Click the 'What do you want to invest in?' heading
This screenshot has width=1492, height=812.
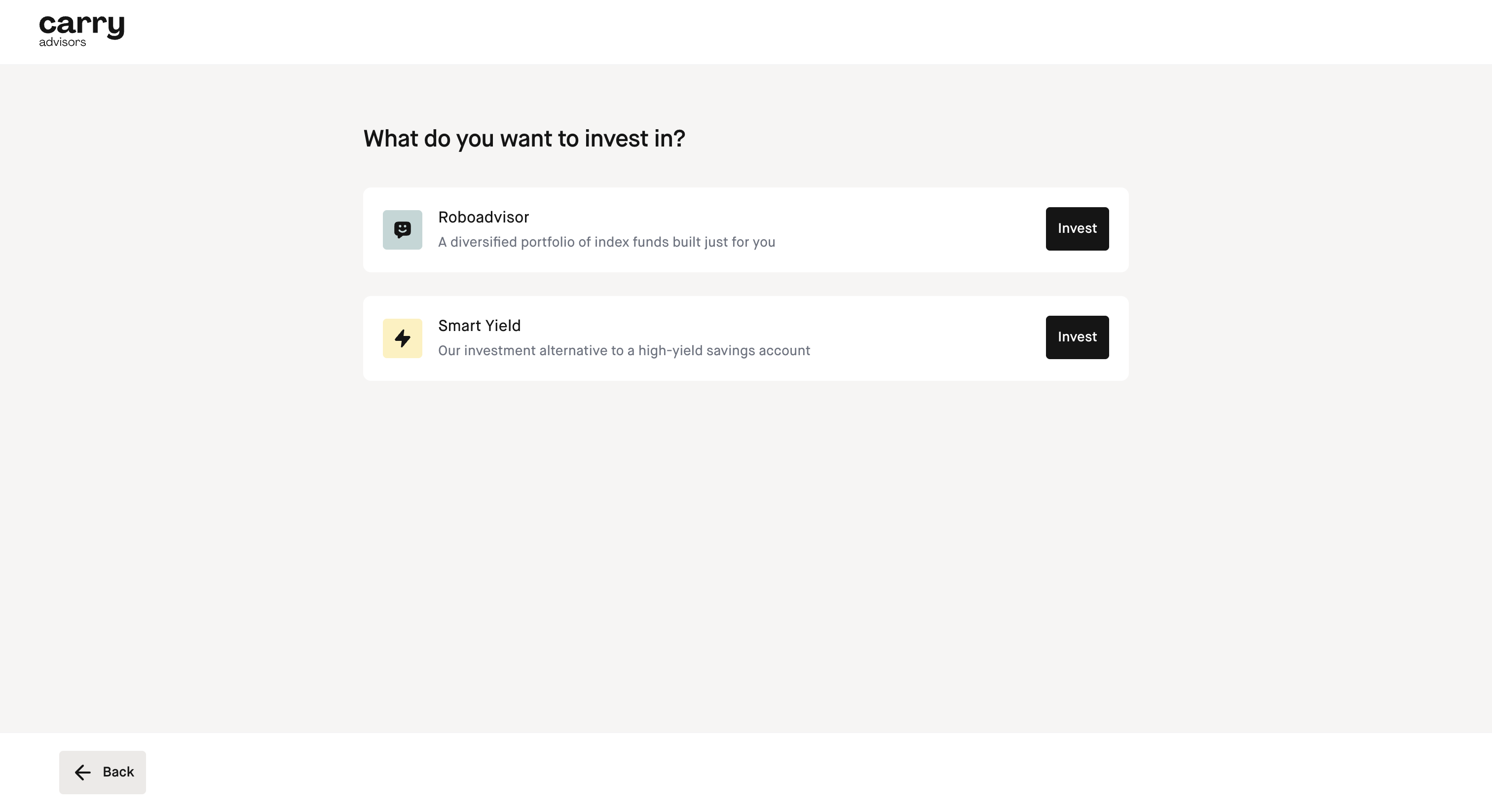click(x=524, y=139)
